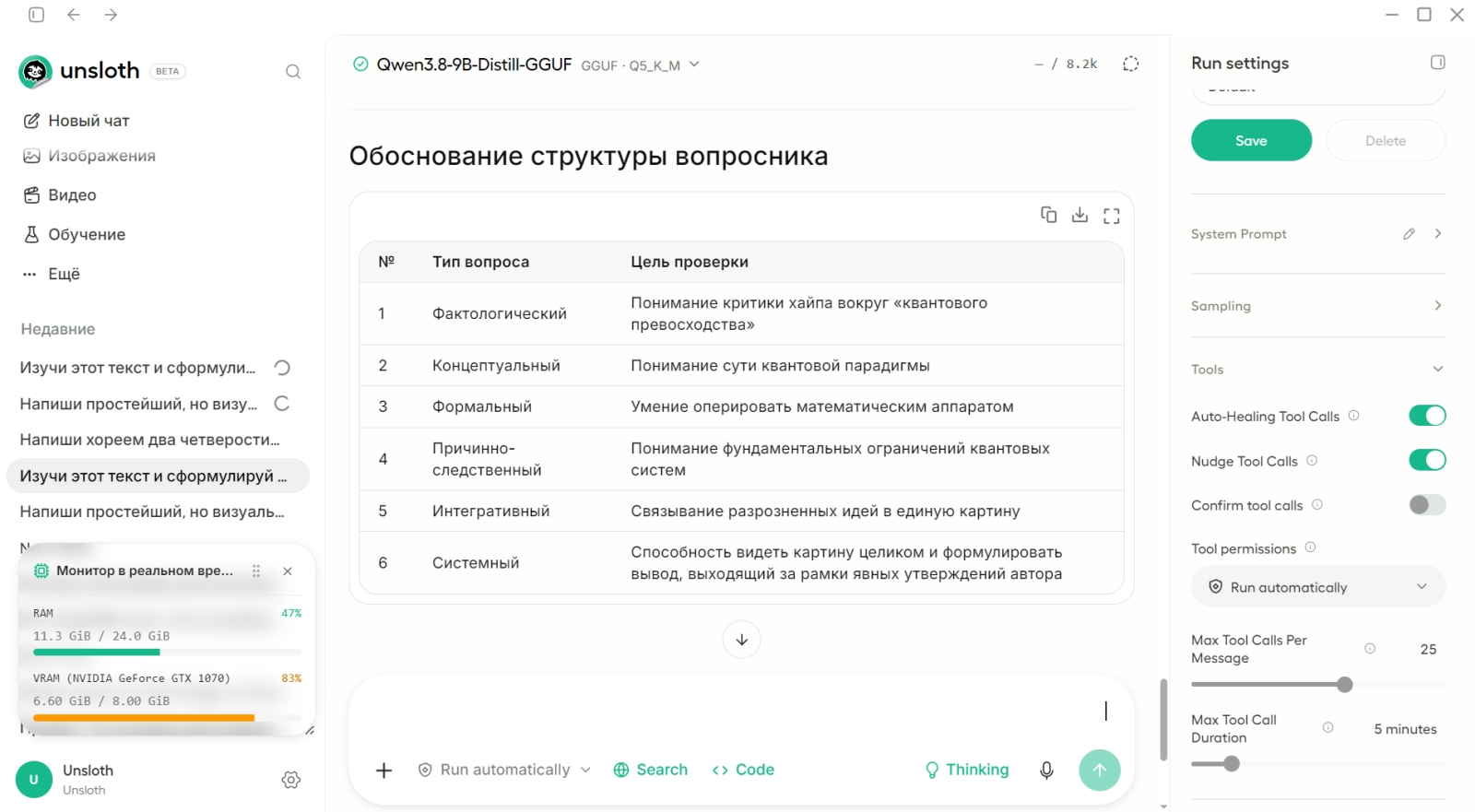Open the settings gear beside Unsloth profile
1475x812 pixels.
point(291,780)
